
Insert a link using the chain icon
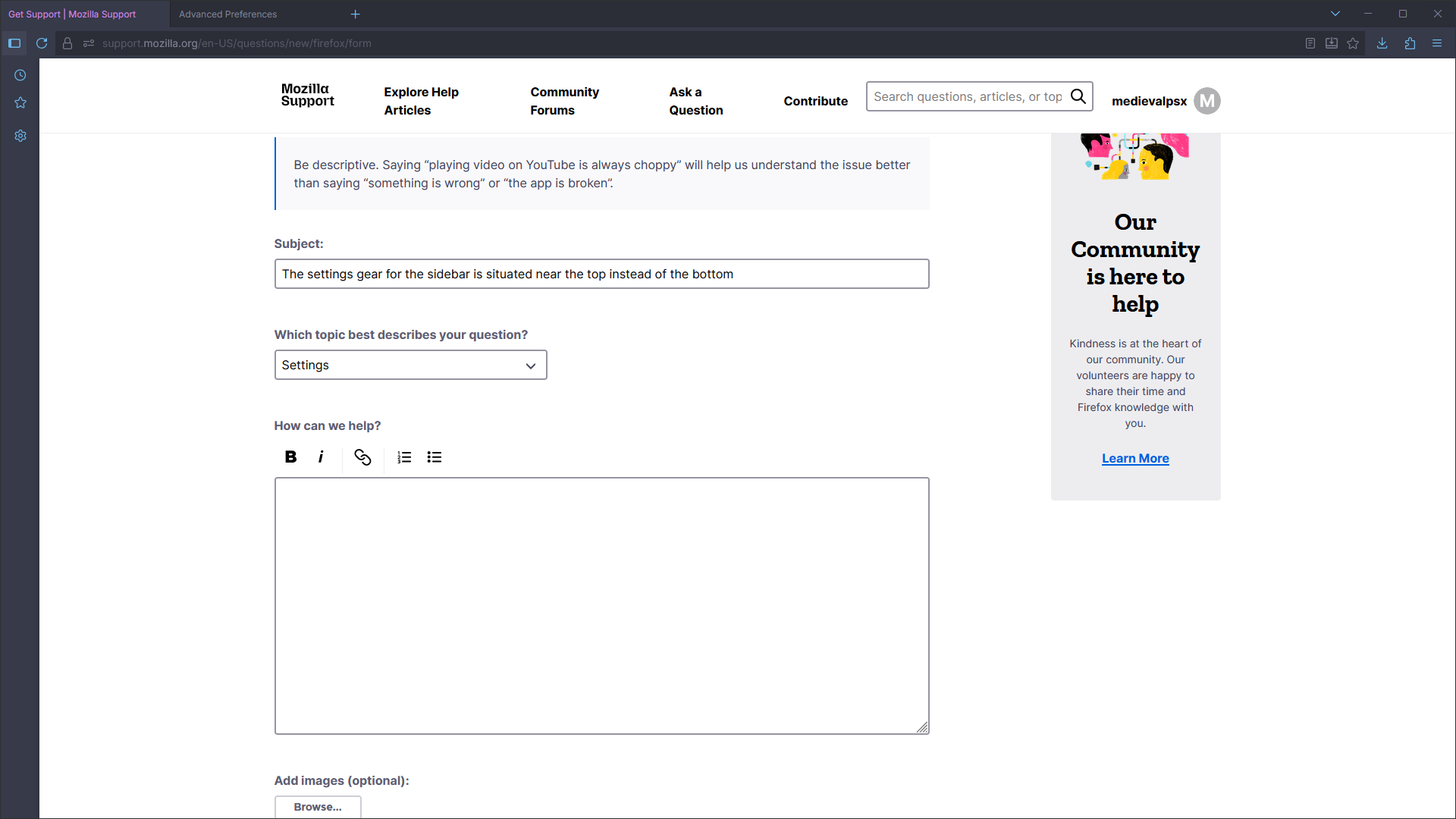tap(362, 457)
